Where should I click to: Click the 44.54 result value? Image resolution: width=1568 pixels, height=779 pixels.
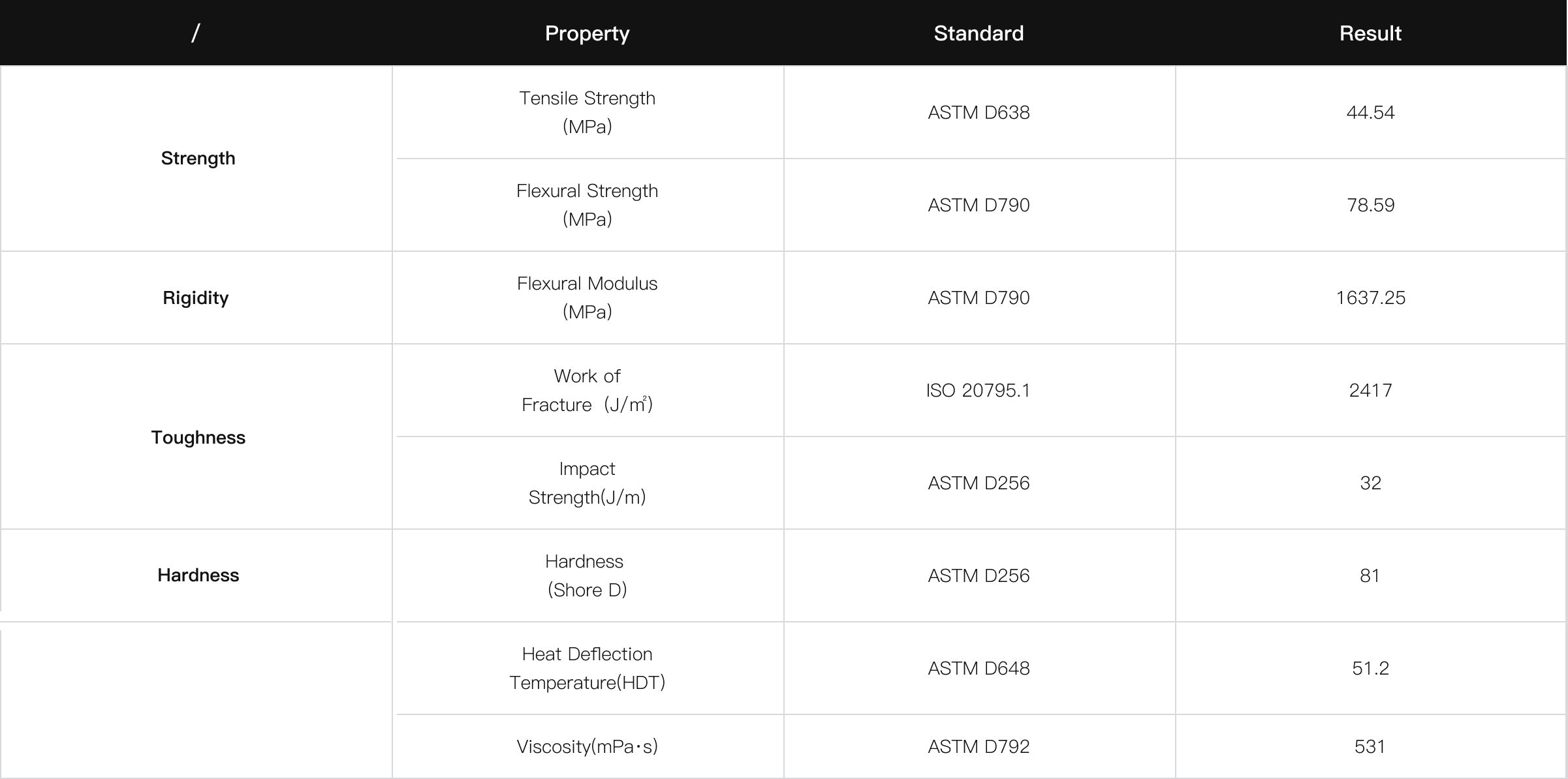tap(1370, 112)
